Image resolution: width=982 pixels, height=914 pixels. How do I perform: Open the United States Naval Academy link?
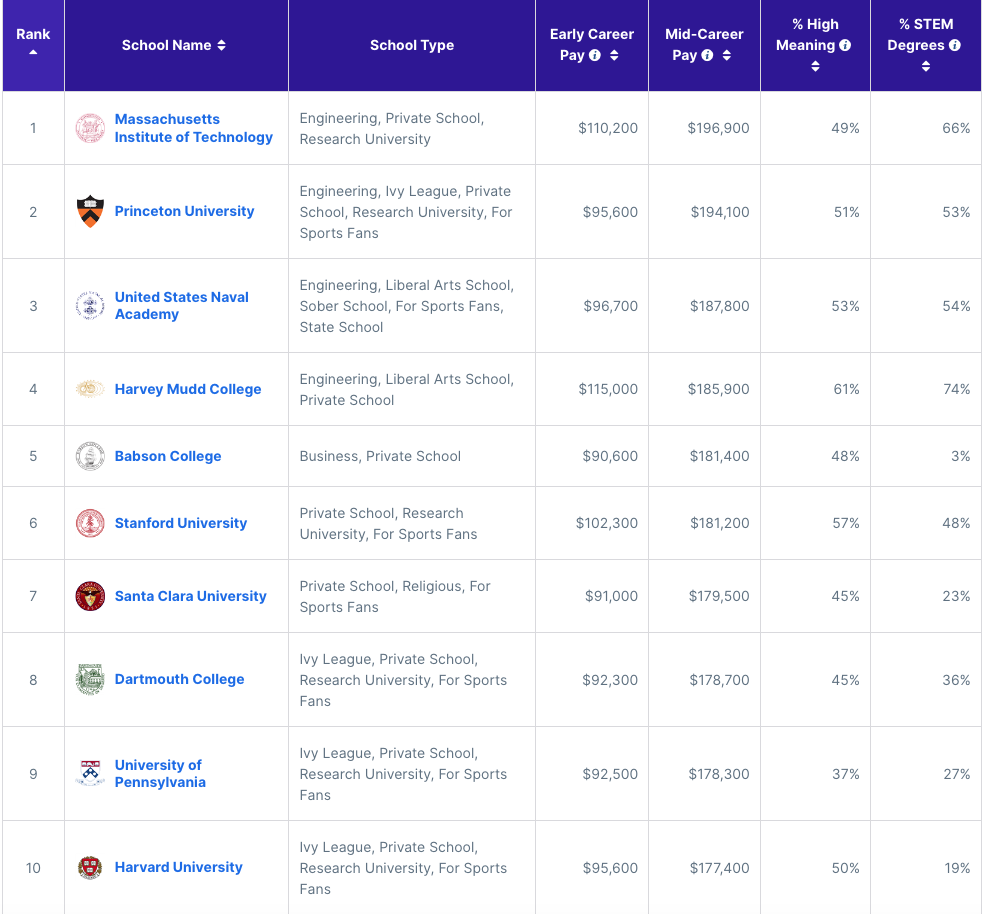[x=182, y=306]
